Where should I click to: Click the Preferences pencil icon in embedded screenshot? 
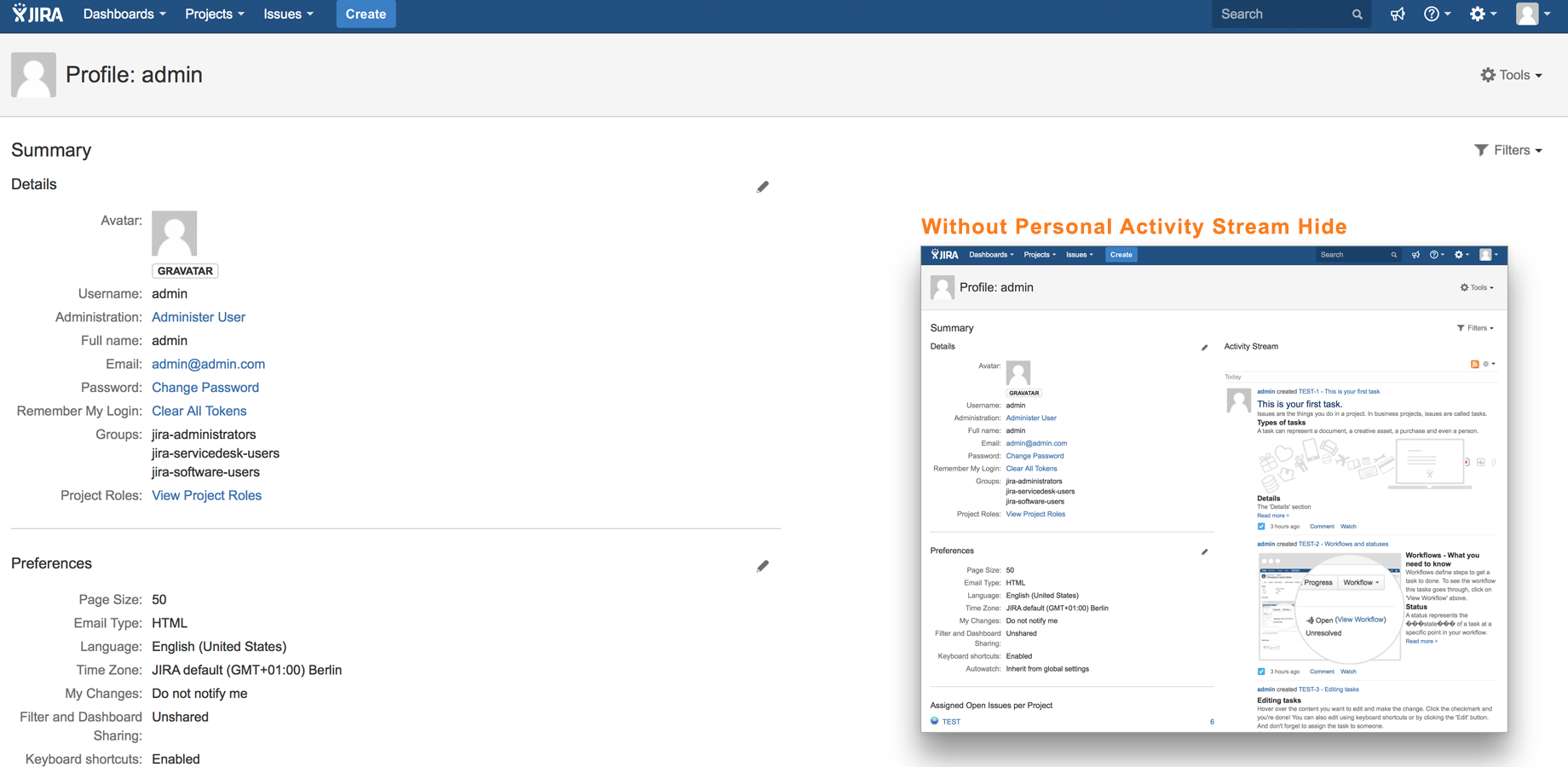pos(1204,552)
